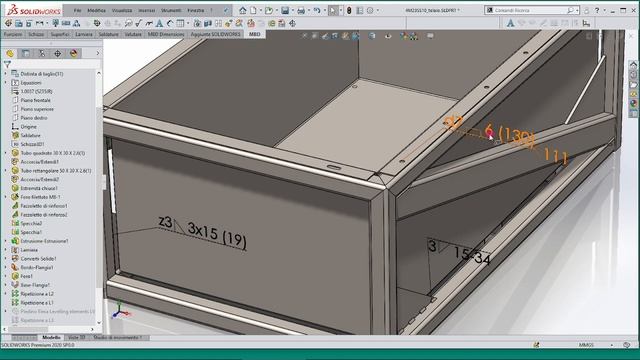Image resolution: width=640 pixels, height=360 pixels.
Task: Open dropdown next to Print icon
Action: coord(308,11)
